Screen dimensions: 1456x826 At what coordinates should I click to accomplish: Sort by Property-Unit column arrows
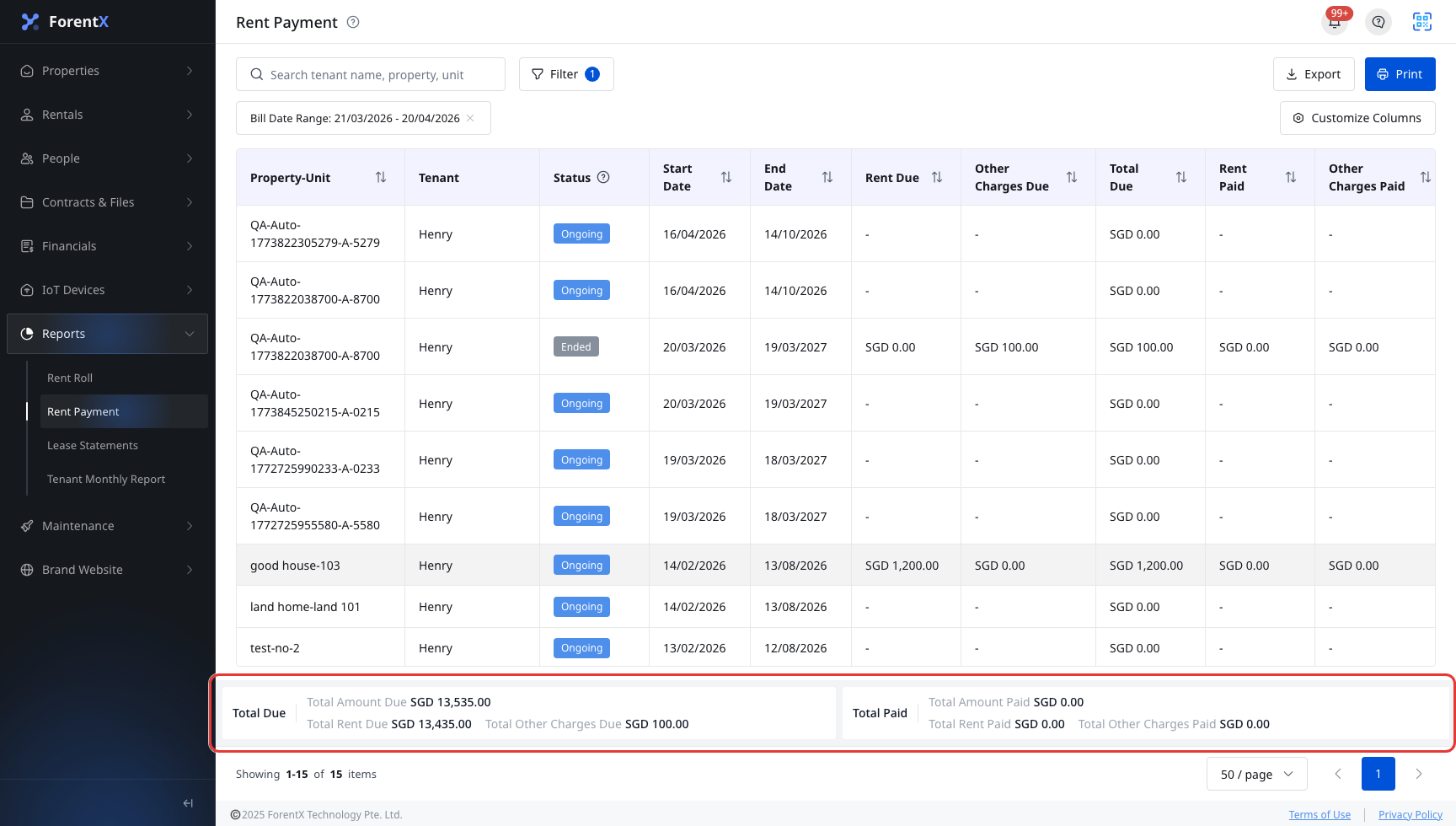point(381,177)
